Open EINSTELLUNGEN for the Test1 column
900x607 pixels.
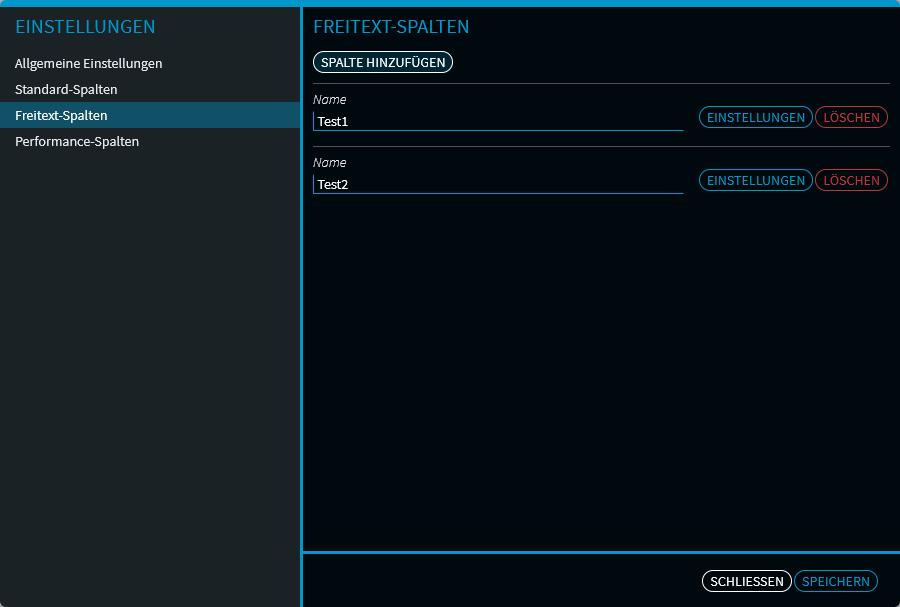tap(755, 118)
